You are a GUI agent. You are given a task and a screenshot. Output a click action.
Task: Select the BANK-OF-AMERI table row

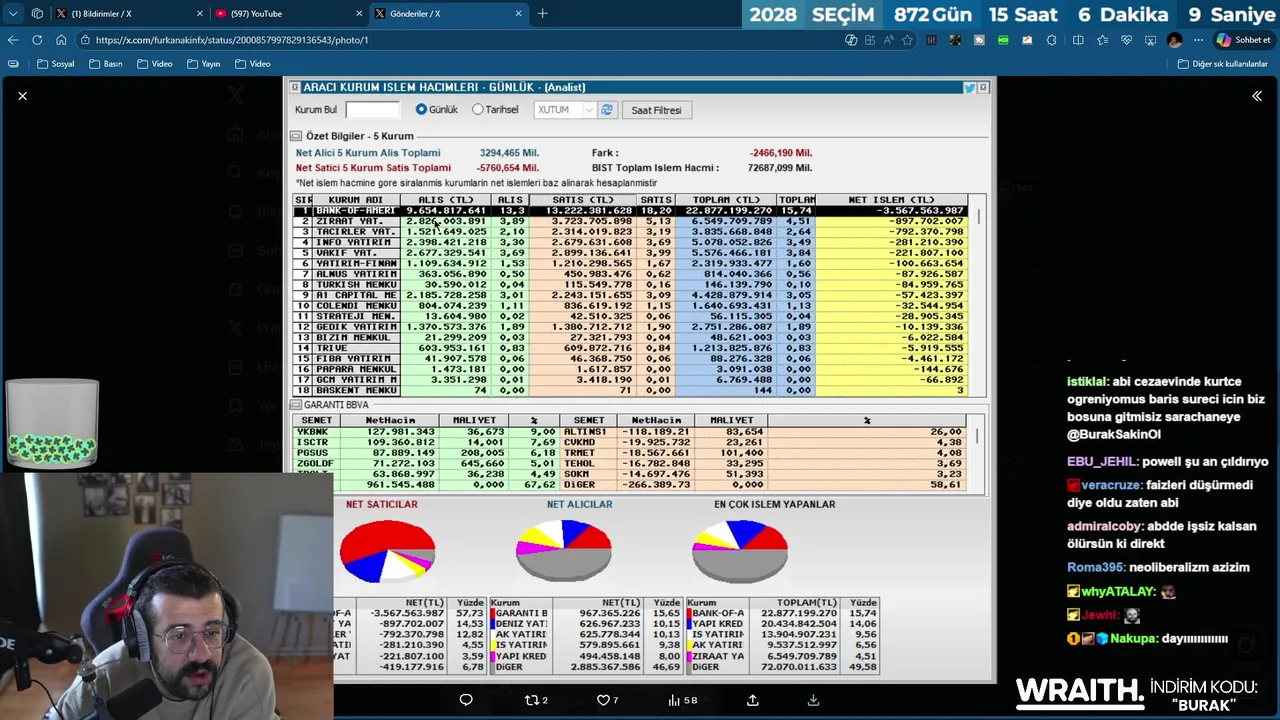point(630,211)
